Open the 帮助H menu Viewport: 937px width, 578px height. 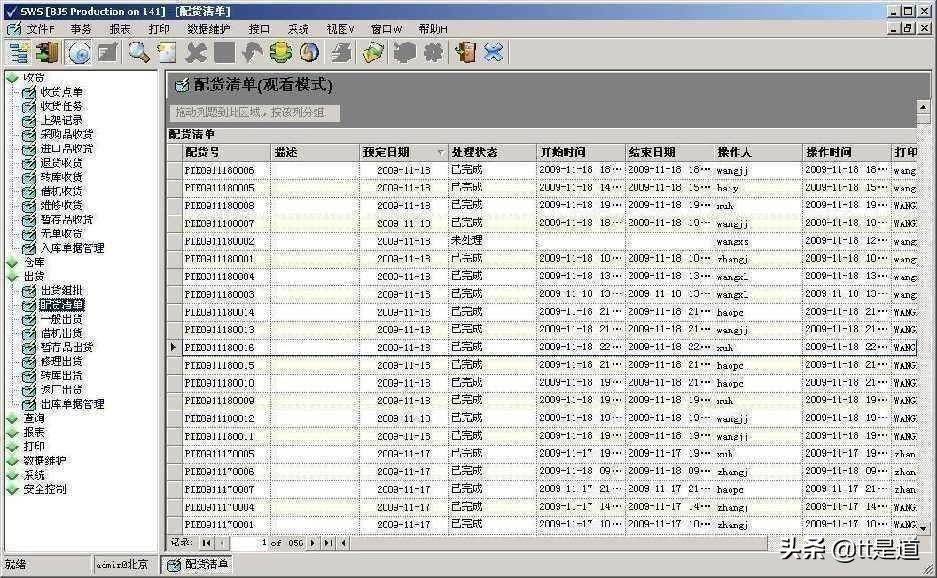[x=433, y=29]
